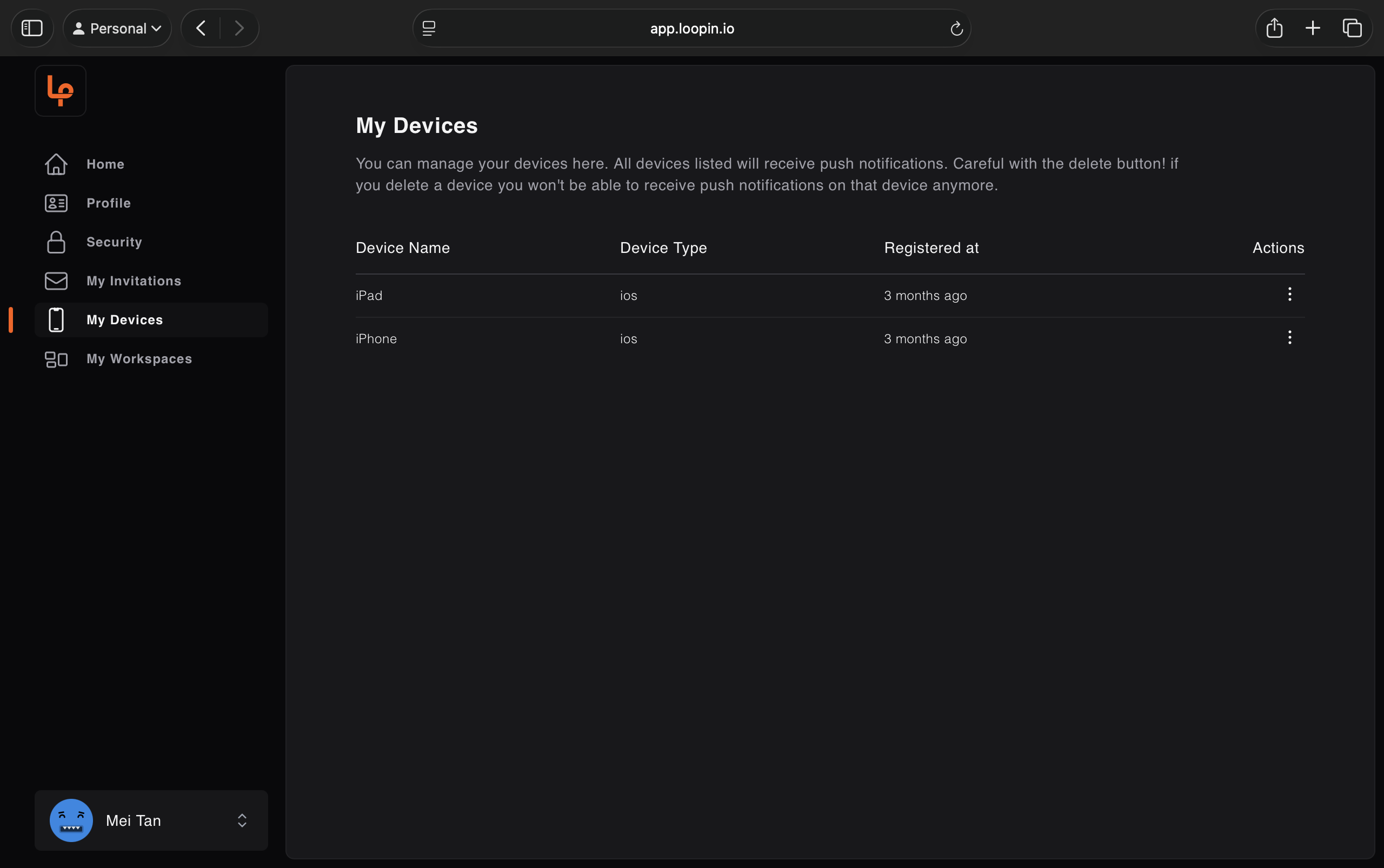The width and height of the screenshot is (1384, 868).
Task: Click the Security lock icon
Action: tap(56, 242)
